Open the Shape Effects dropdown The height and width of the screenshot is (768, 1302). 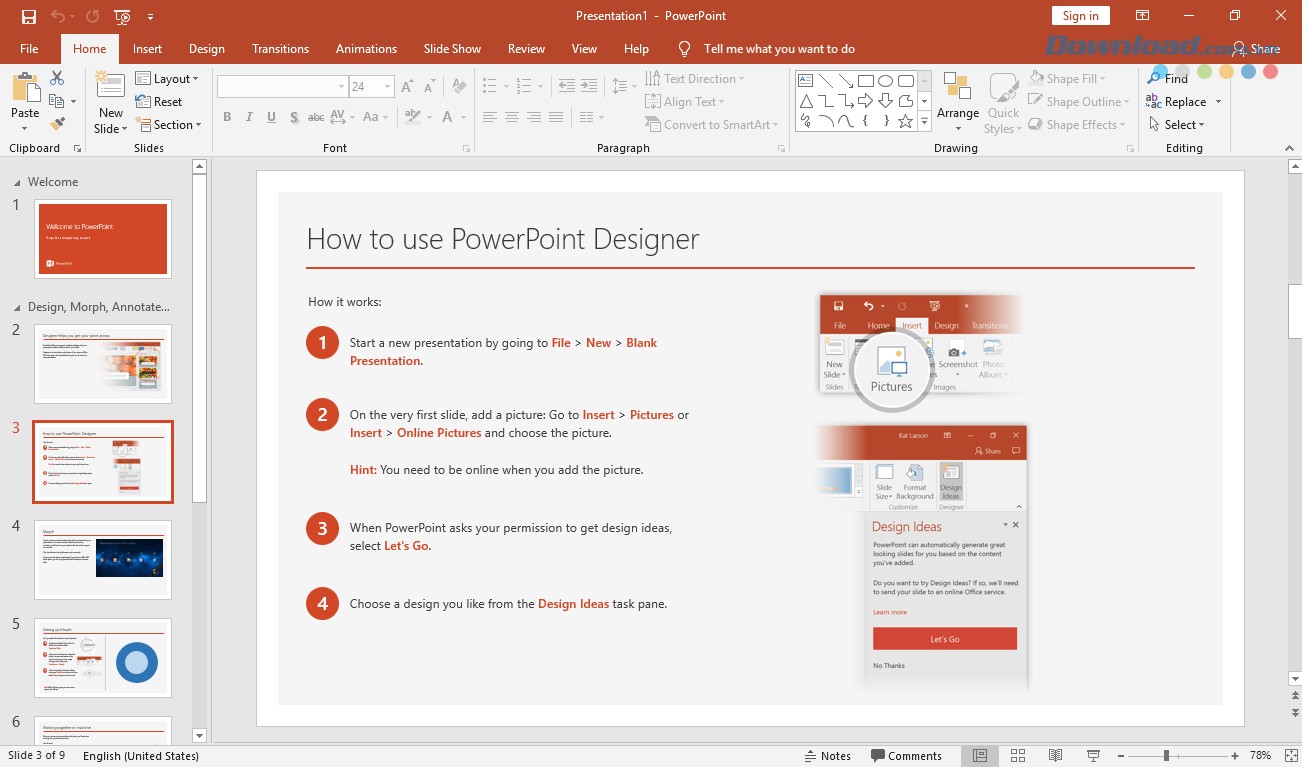click(x=1077, y=124)
